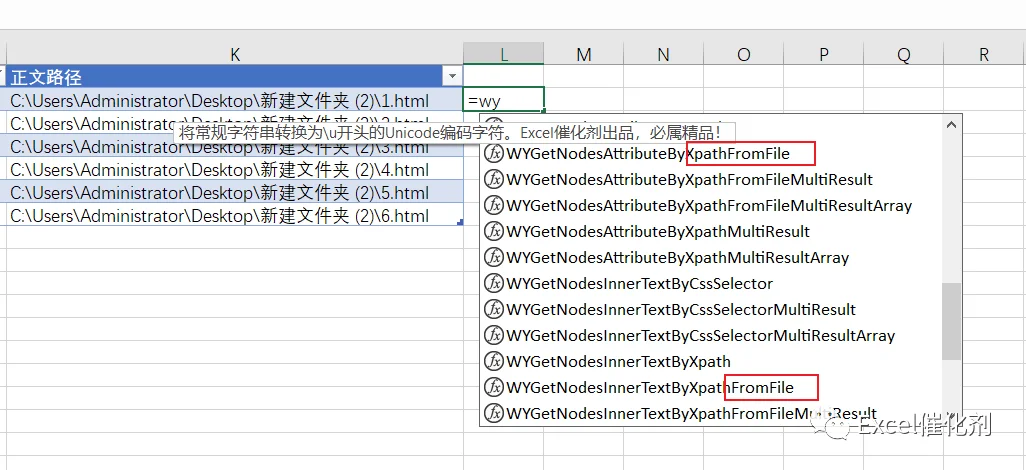Click fx icon of WYGetNodesInnerTextByCssSelectorMultiResultArray
This screenshot has height=470, width=1026.
coord(494,336)
